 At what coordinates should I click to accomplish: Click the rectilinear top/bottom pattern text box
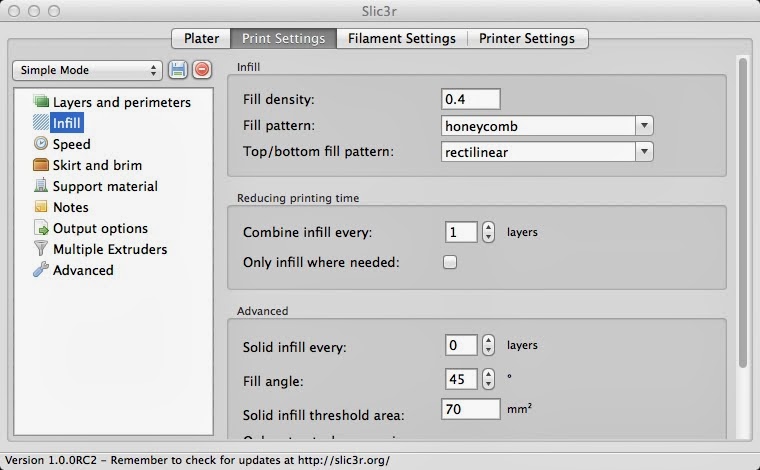click(538, 152)
